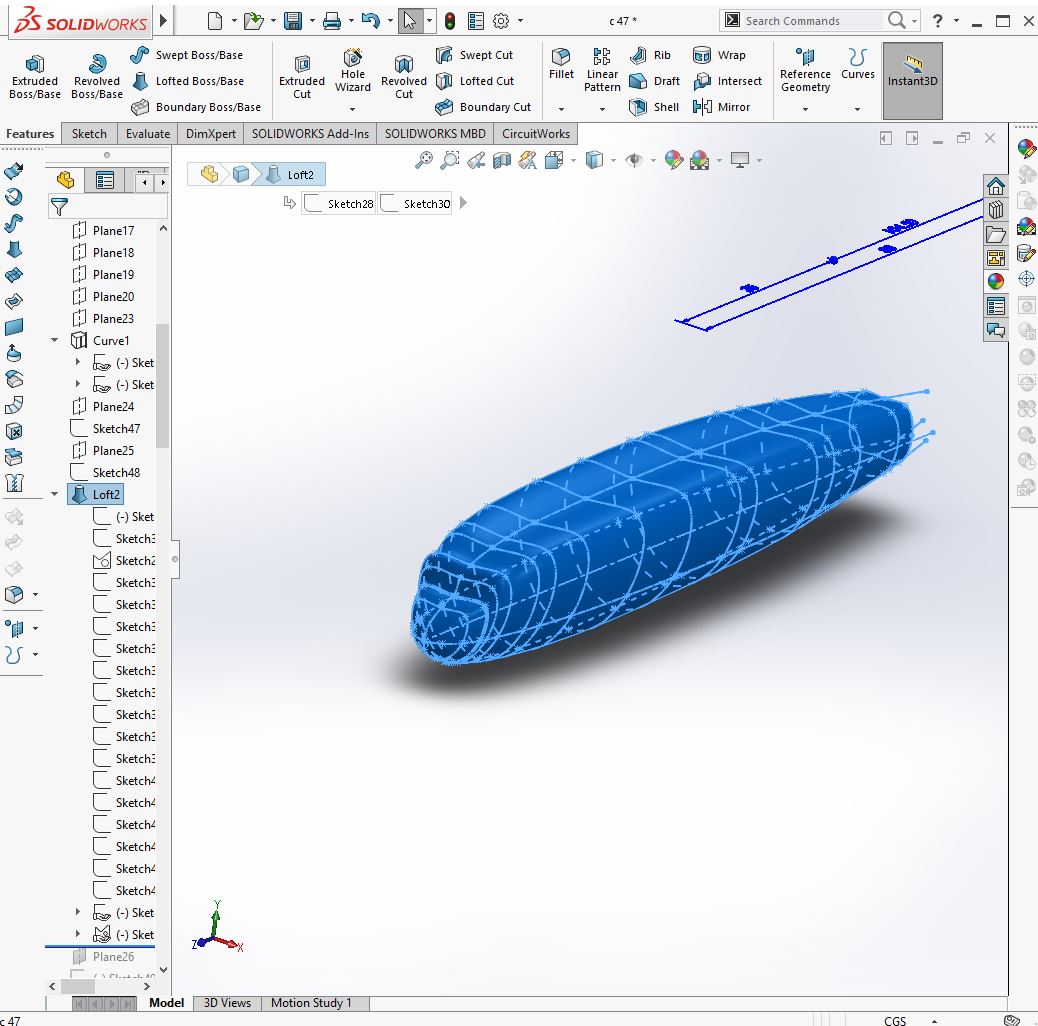Switch to the 3D Views tab
This screenshot has width=1038, height=1026.
tap(227, 1003)
